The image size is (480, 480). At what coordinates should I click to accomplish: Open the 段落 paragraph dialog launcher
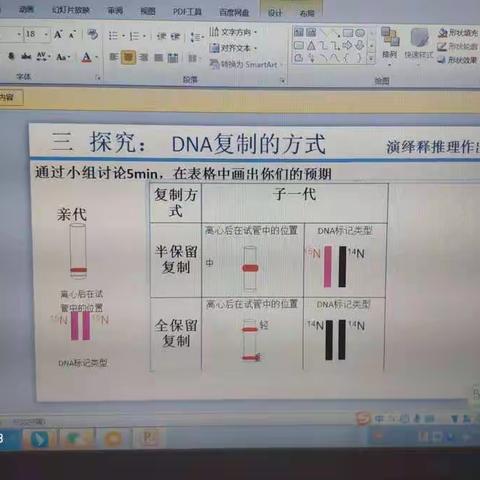[x=283, y=81]
